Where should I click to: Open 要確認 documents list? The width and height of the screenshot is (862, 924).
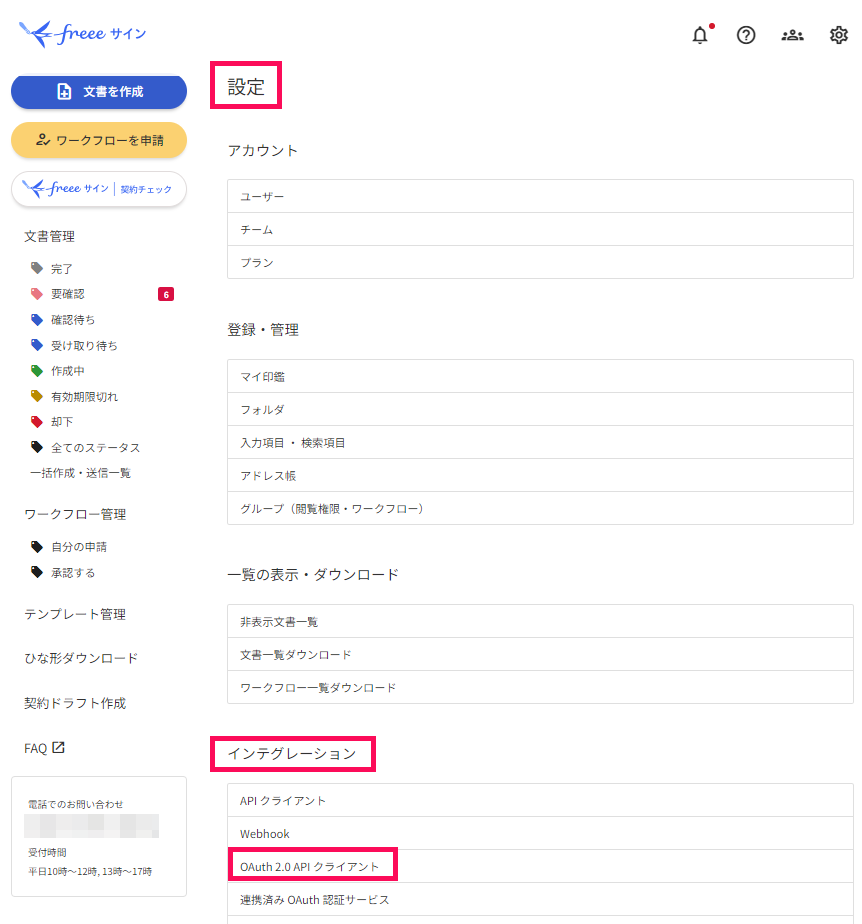(x=68, y=294)
